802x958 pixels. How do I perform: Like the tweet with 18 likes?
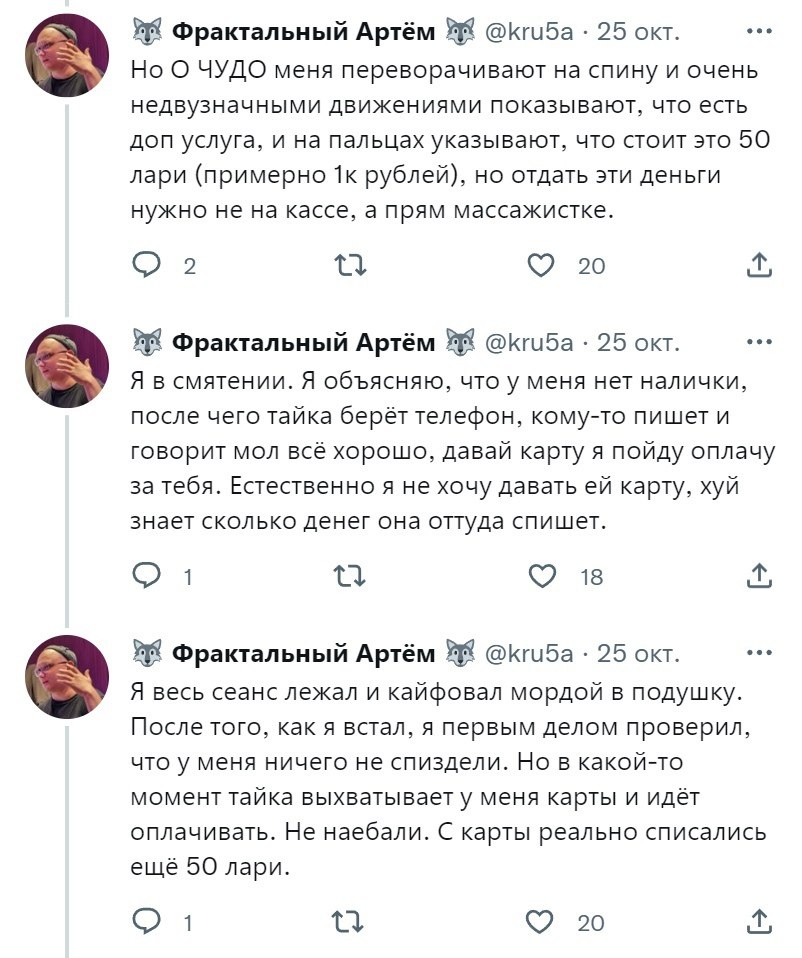[541, 575]
